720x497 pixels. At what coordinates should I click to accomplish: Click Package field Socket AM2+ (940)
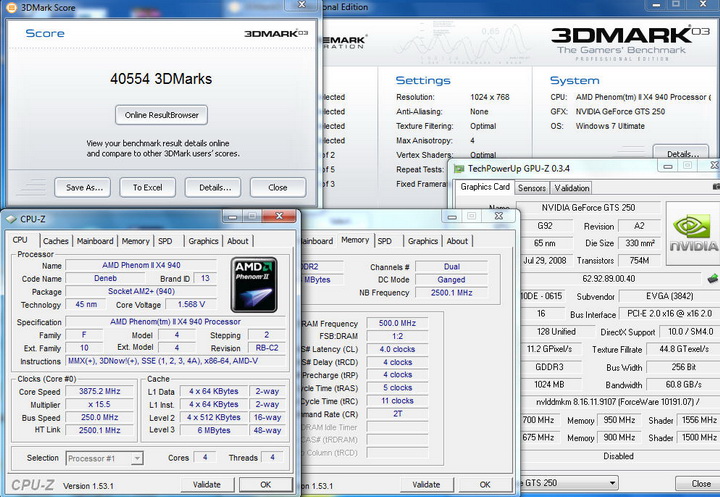(141, 291)
